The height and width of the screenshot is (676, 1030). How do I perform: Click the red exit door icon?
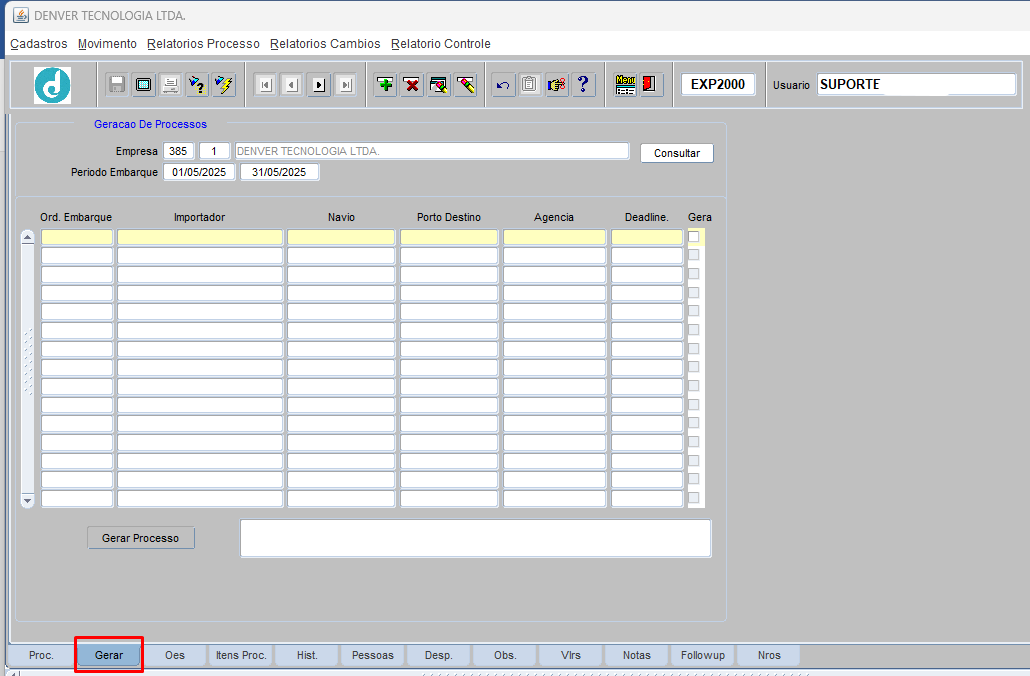click(x=651, y=85)
